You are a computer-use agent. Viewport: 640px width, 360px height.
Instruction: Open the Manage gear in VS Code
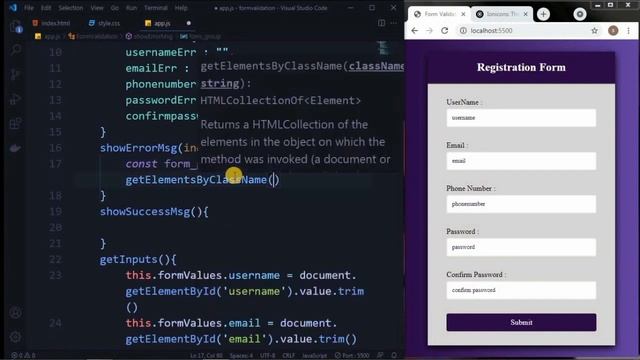pyautogui.click(x=16, y=337)
